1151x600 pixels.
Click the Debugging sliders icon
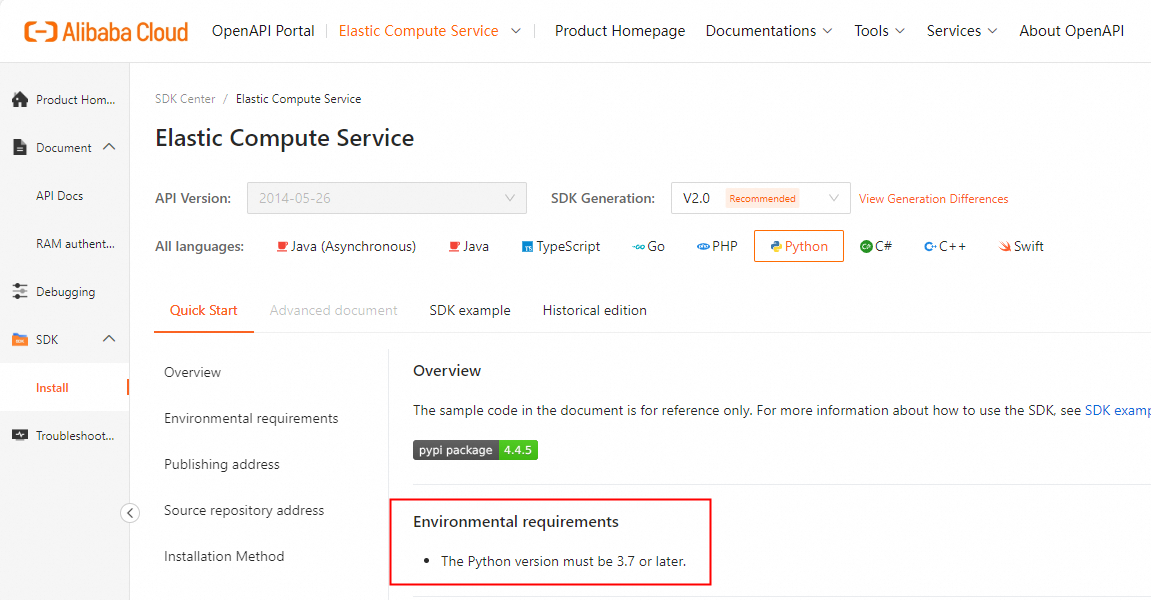point(19,292)
